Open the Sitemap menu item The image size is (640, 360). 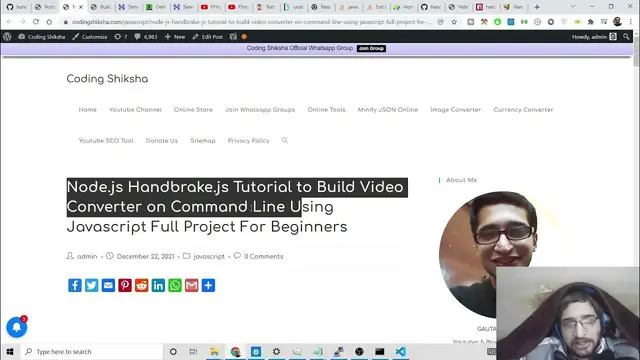point(202,140)
